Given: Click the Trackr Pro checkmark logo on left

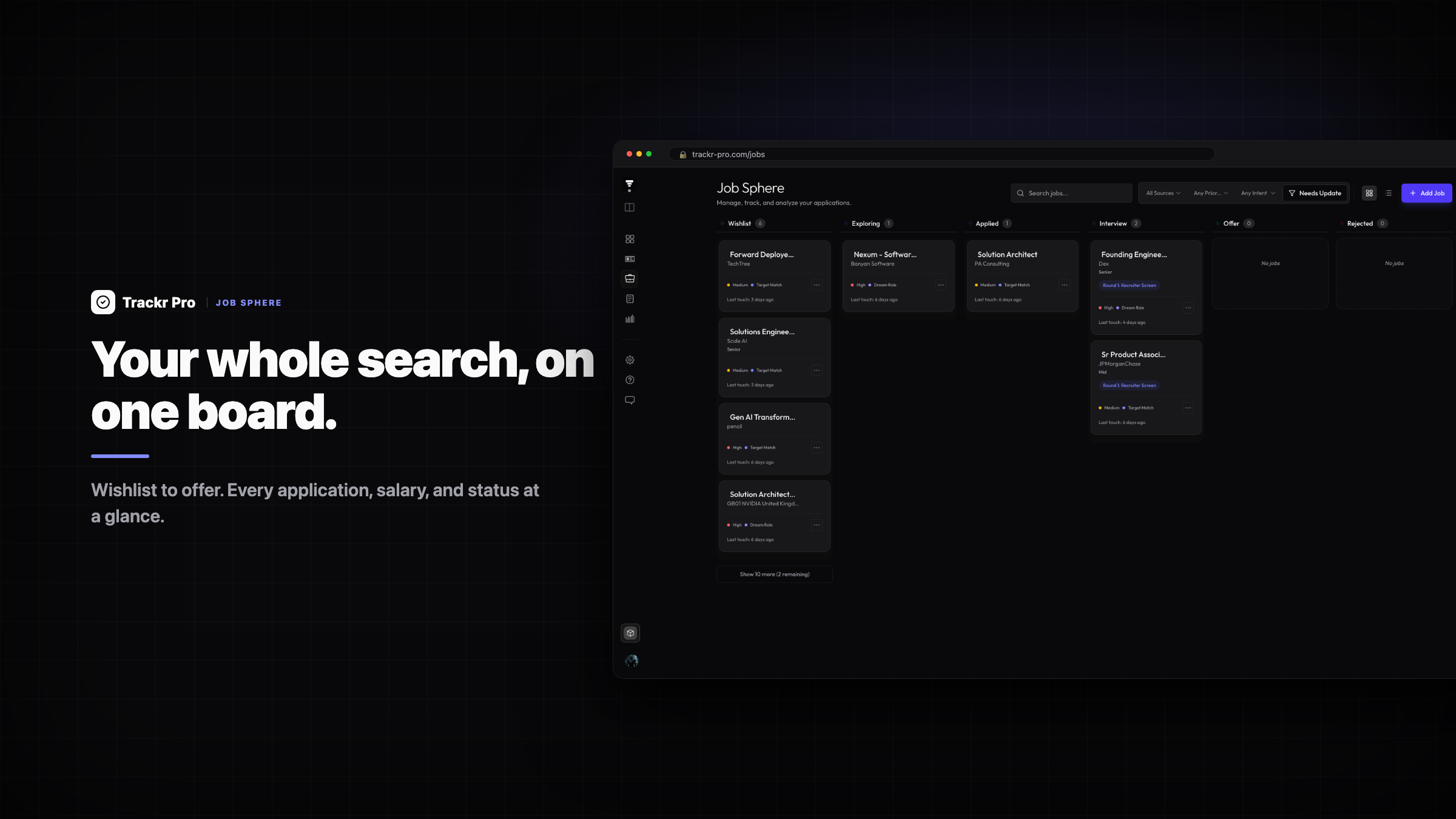Looking at the screenshot, I should [x=103, y=302].
